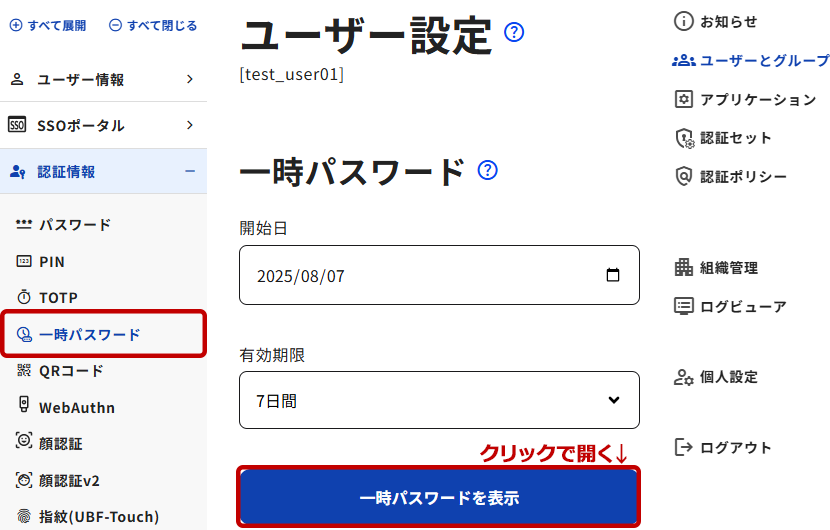
Task: Click the ログアウト exit icon
Action: point(684,447)
